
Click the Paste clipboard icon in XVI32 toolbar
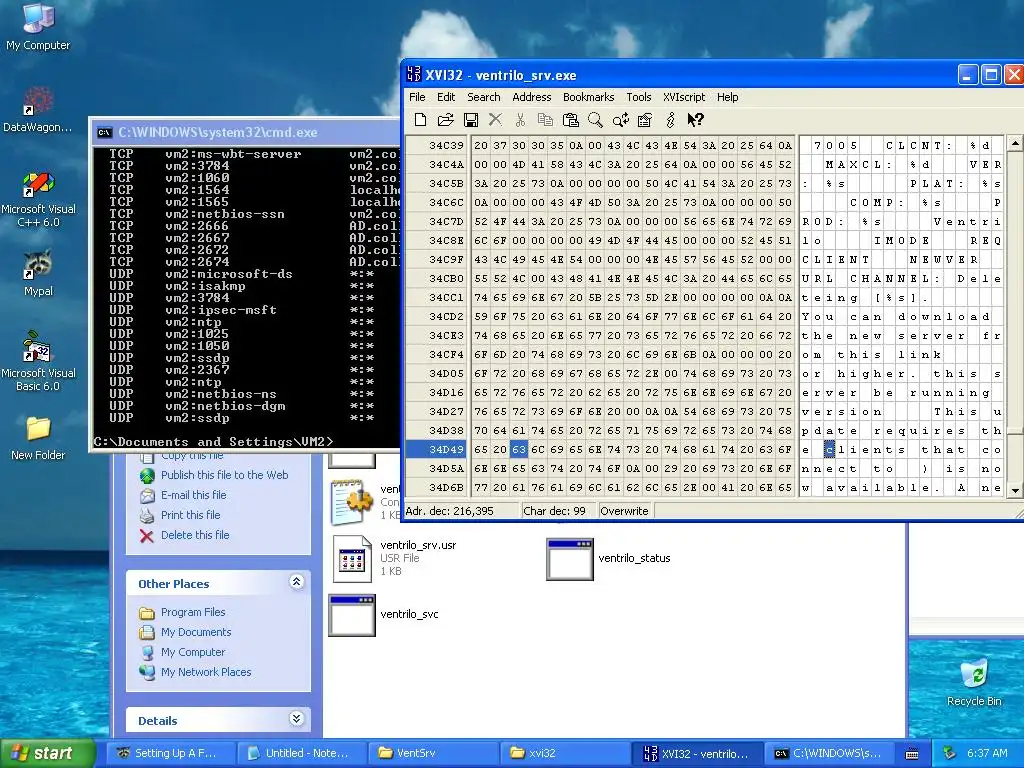tap(570, 120)
